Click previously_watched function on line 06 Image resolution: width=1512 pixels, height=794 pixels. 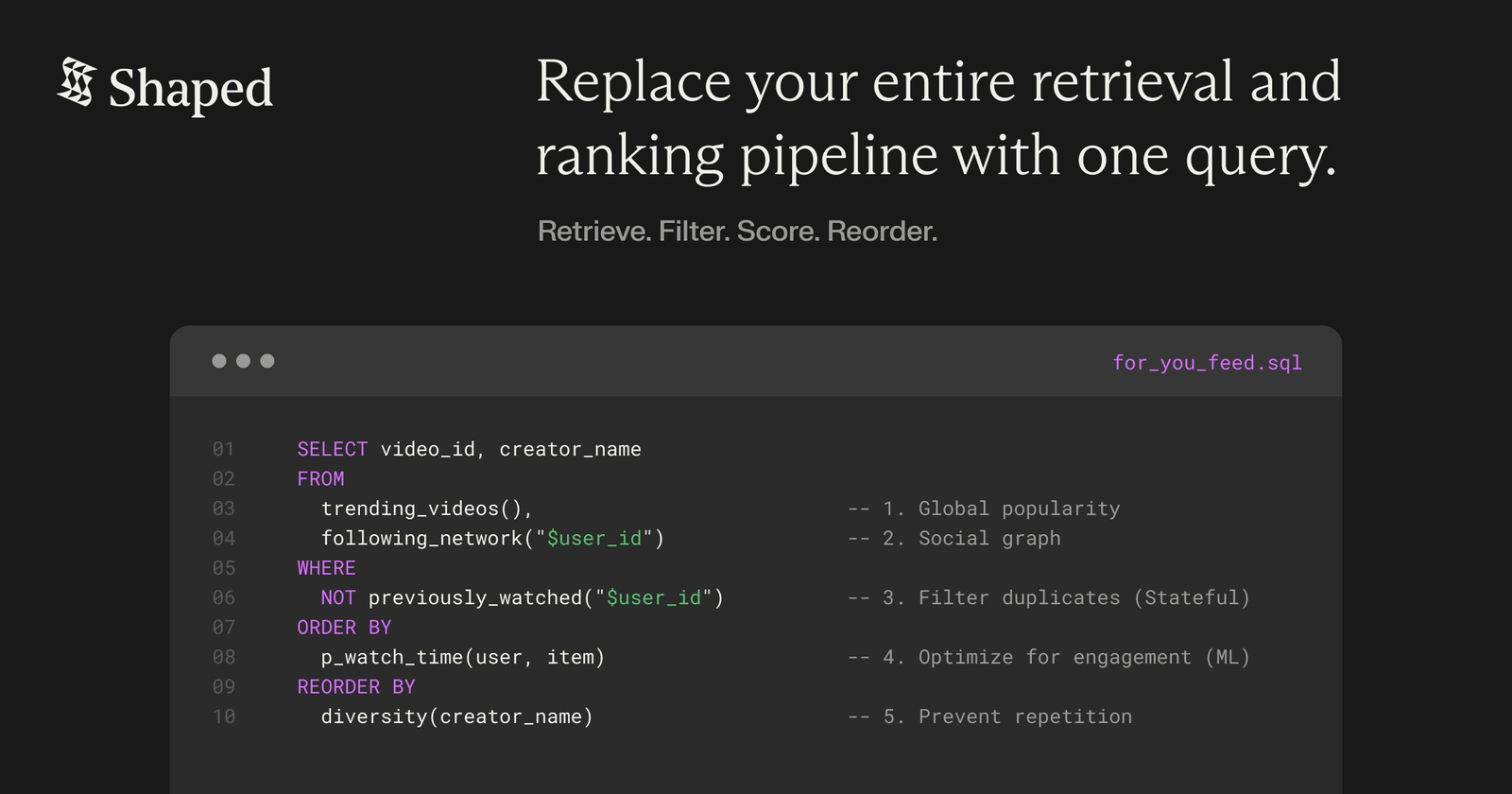coord(475,598)
